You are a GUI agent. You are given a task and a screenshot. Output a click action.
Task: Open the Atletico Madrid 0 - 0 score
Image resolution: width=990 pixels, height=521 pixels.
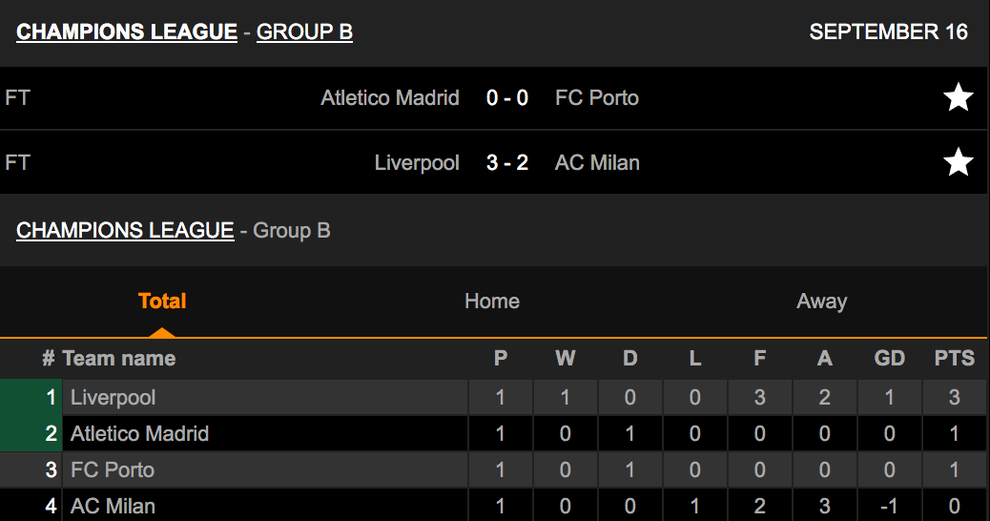[507, 98]
